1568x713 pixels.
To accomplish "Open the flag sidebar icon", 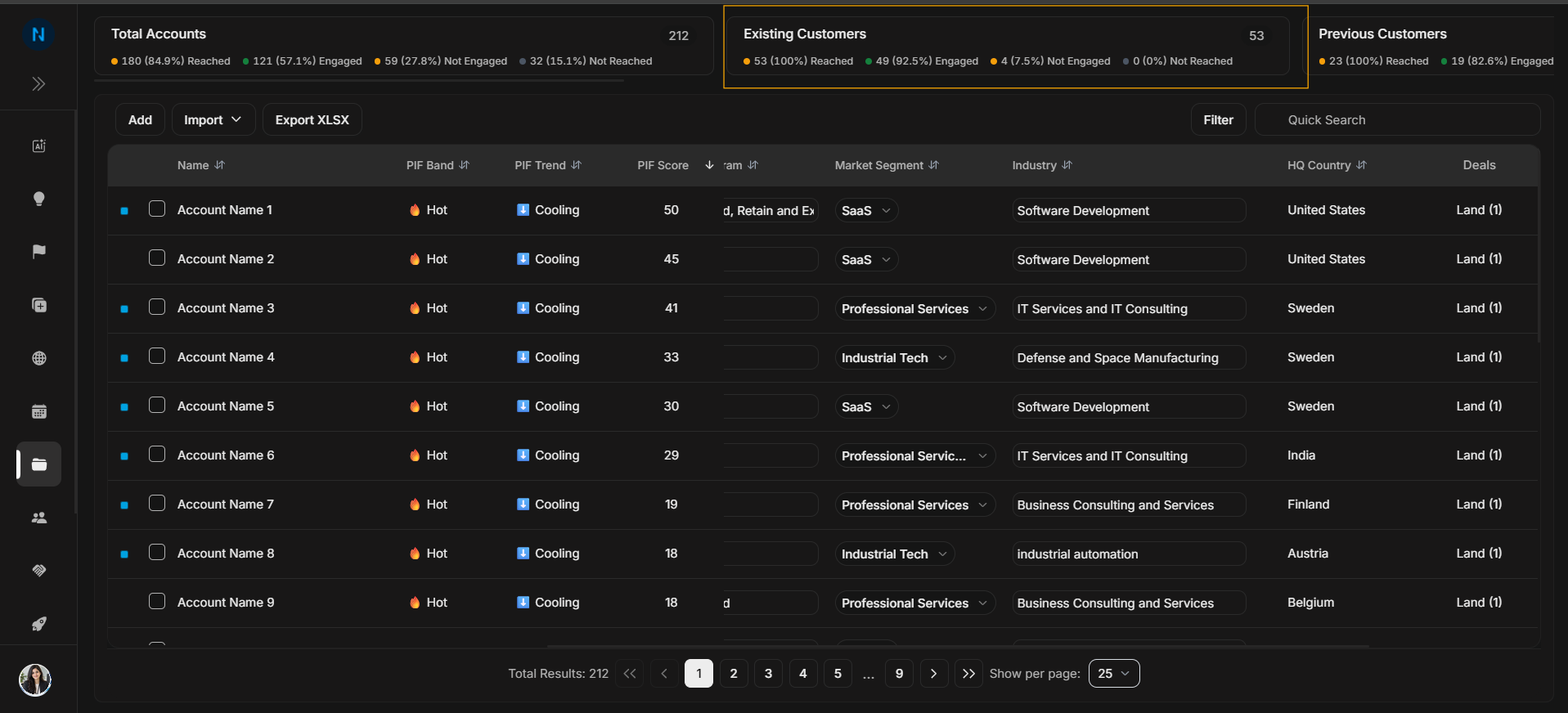I will (x=38, y=252).
